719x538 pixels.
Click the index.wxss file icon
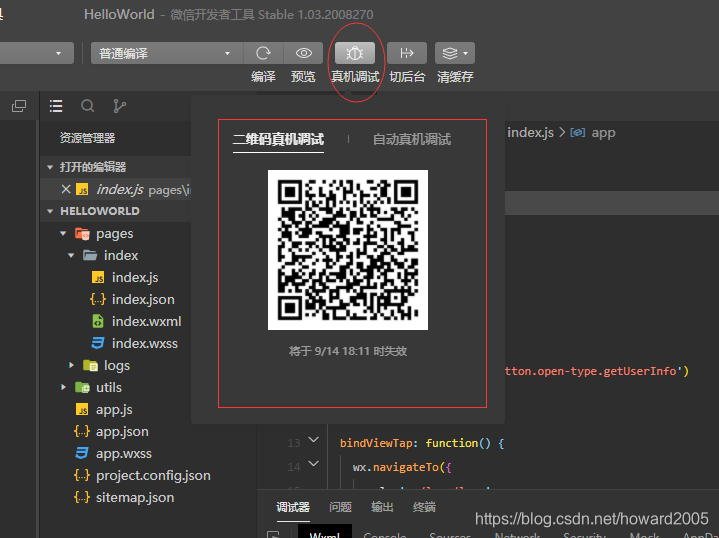(98, 343)
